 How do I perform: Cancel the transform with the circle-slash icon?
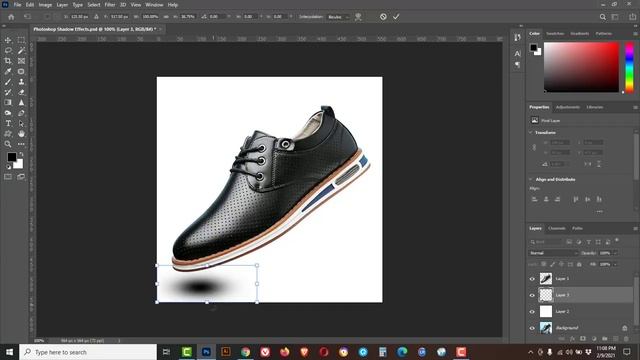click(383, 17)
